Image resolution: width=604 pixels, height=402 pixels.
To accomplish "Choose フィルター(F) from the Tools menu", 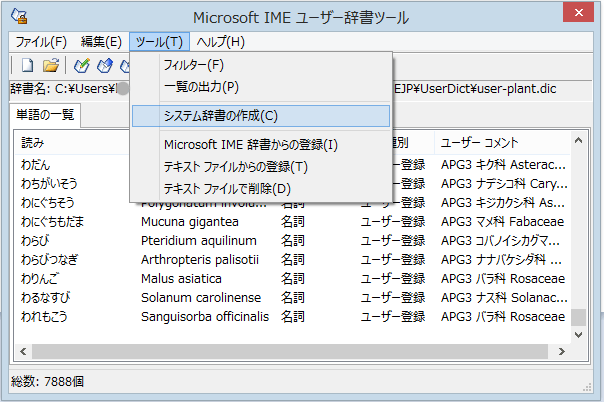I will tap(261, 65).
